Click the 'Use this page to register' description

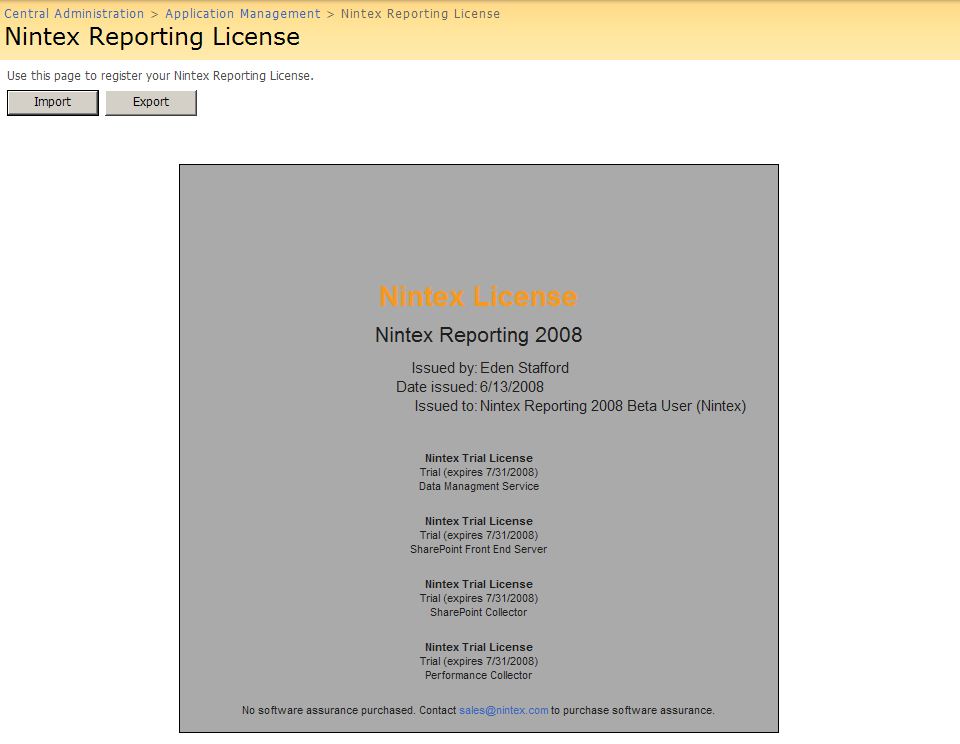pos(160,76)
